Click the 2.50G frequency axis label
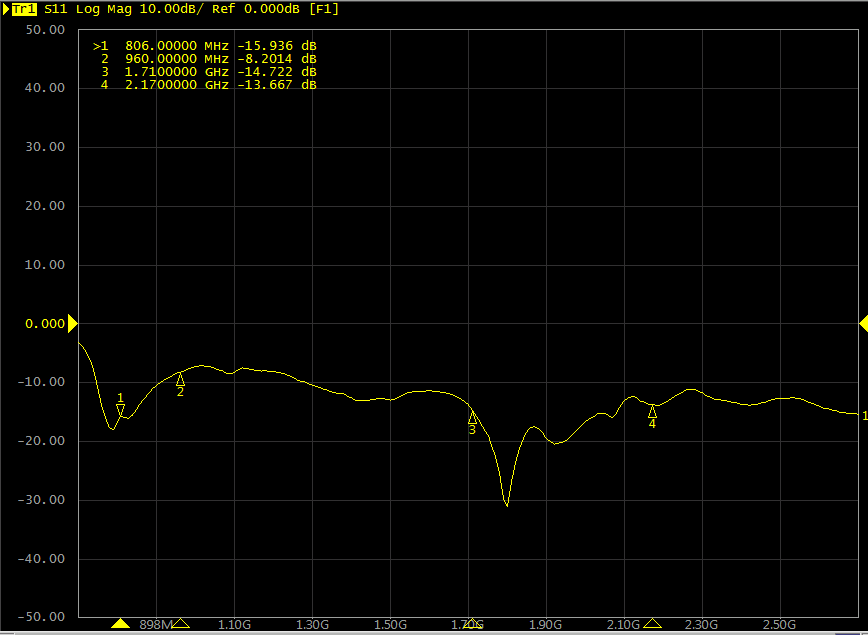 (x=780, y=625)
